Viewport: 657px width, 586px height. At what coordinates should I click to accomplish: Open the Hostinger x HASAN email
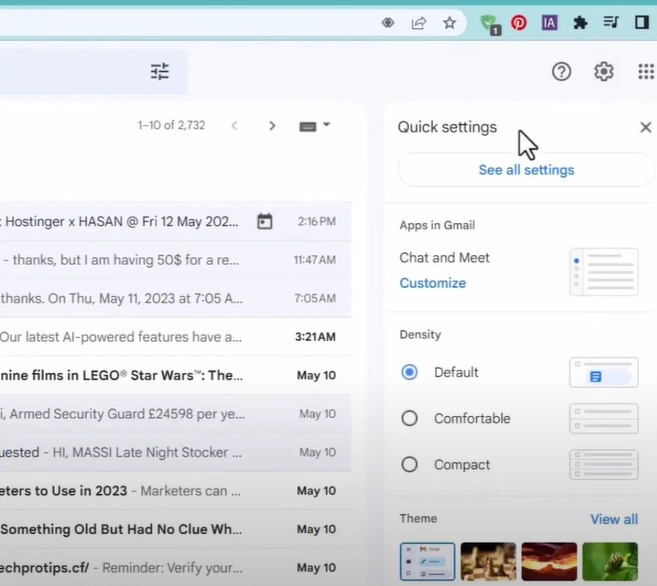click(176, 221)
